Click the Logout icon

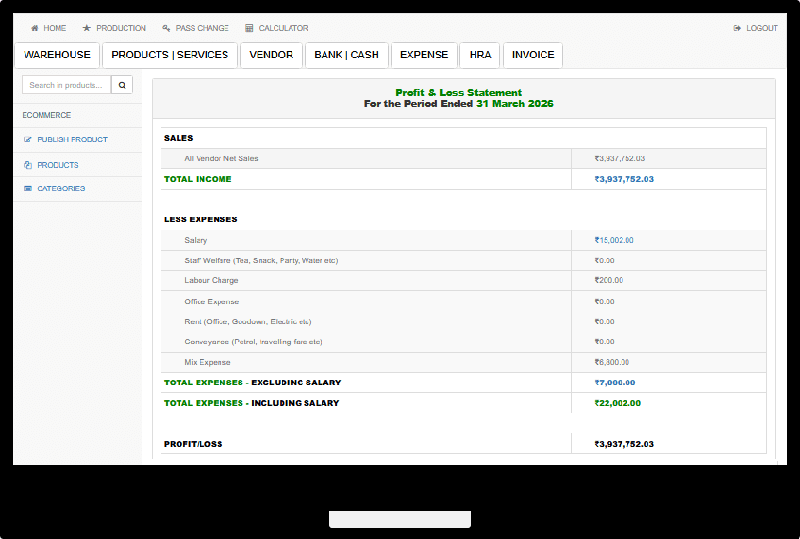coord(737,28)
